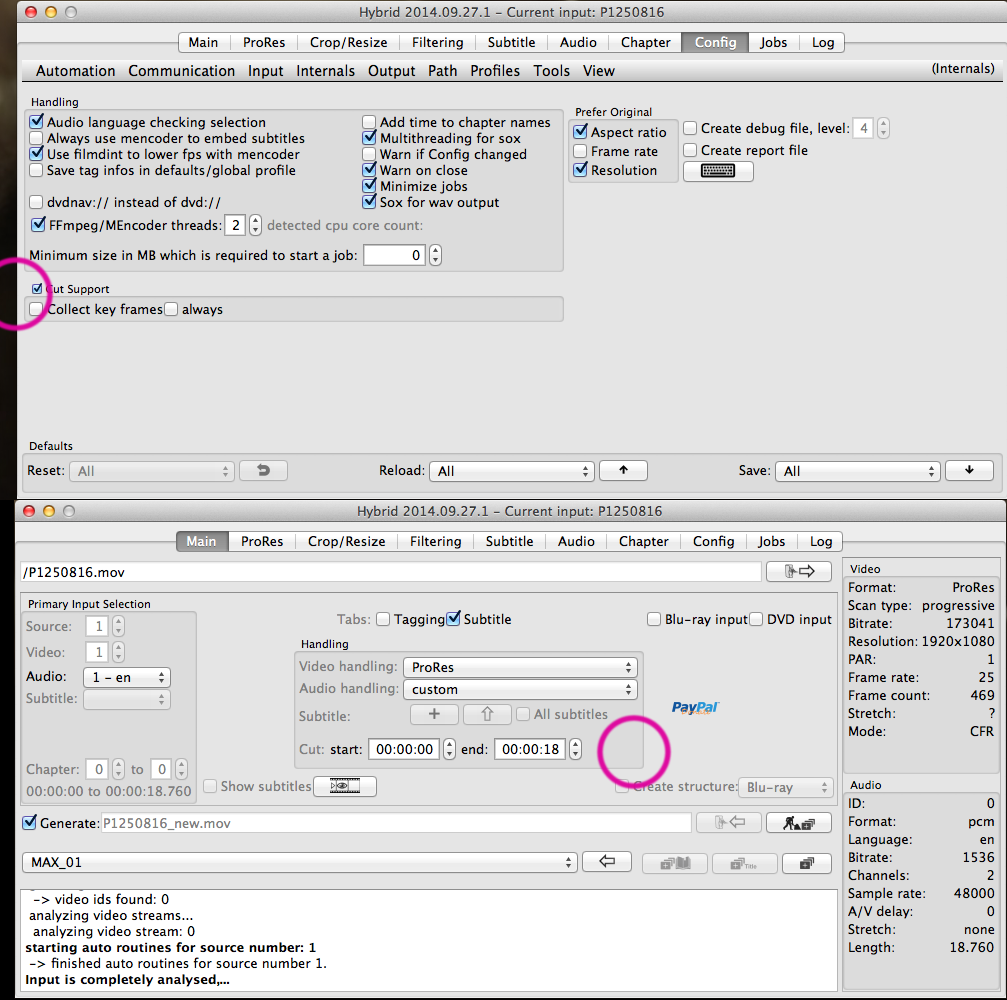The image size is (1007, 1000).
Task: Select the Tools config sub-menu
Action: pyautogui.click(x=551, y=71)
